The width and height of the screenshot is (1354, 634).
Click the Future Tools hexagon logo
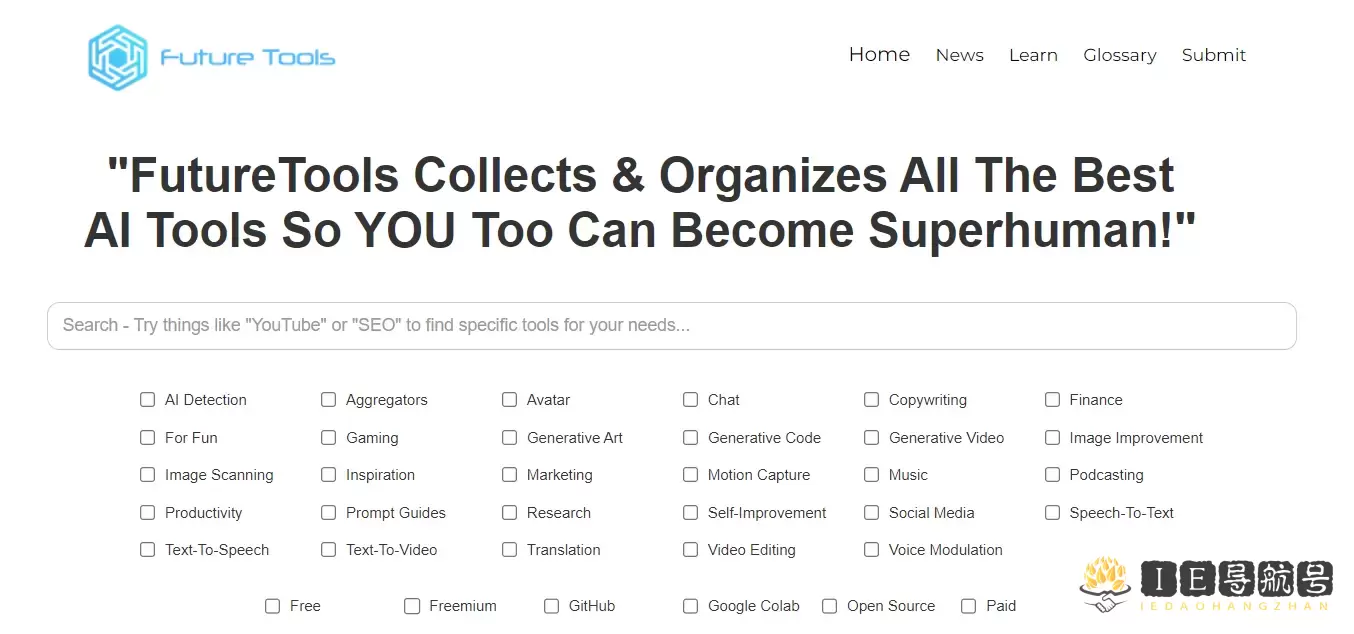(117, 57)
